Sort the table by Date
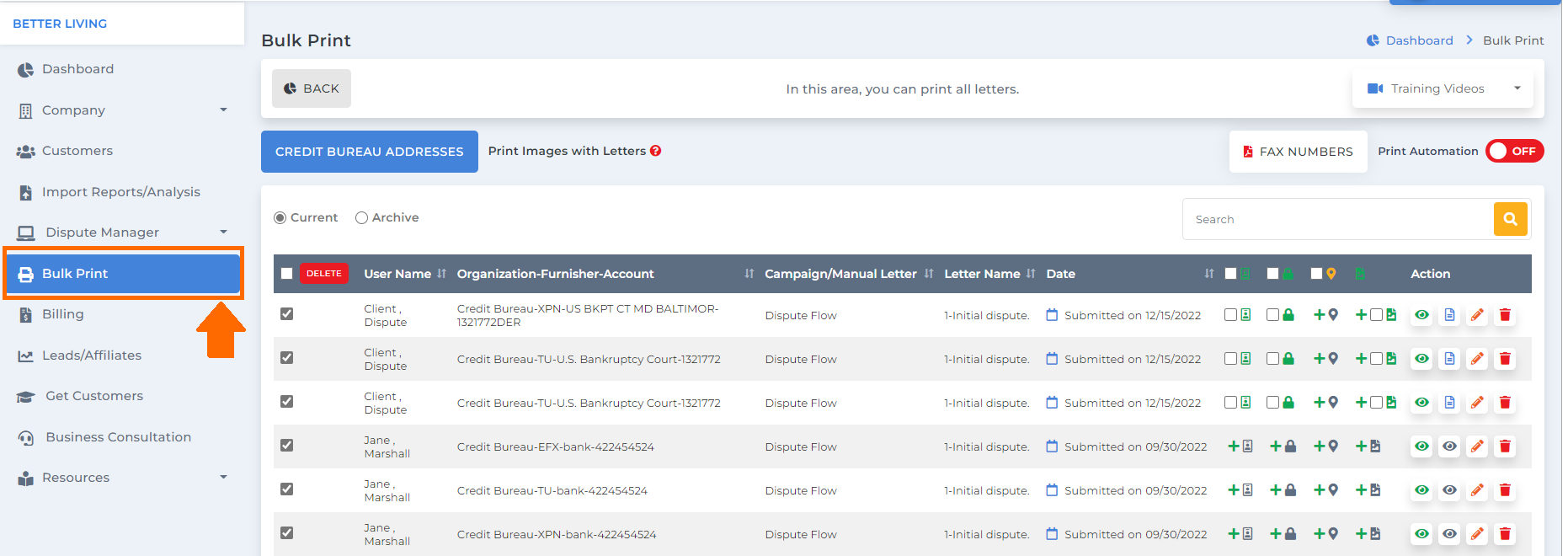This screenshot has height=556, width=1568. pyautogui.click(x=1209, y=274)
